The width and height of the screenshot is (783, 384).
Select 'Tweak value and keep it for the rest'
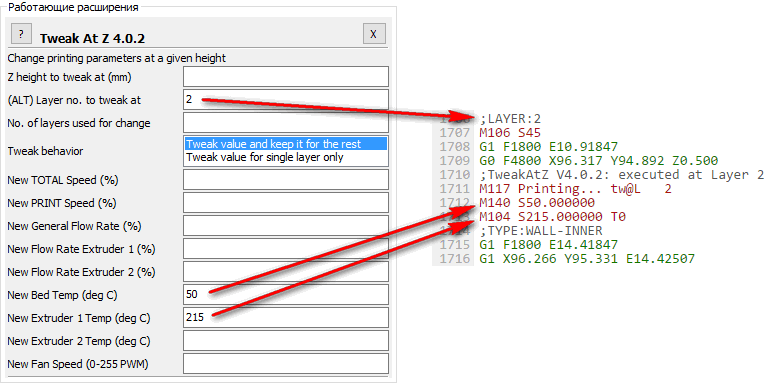tap(286, 144)
